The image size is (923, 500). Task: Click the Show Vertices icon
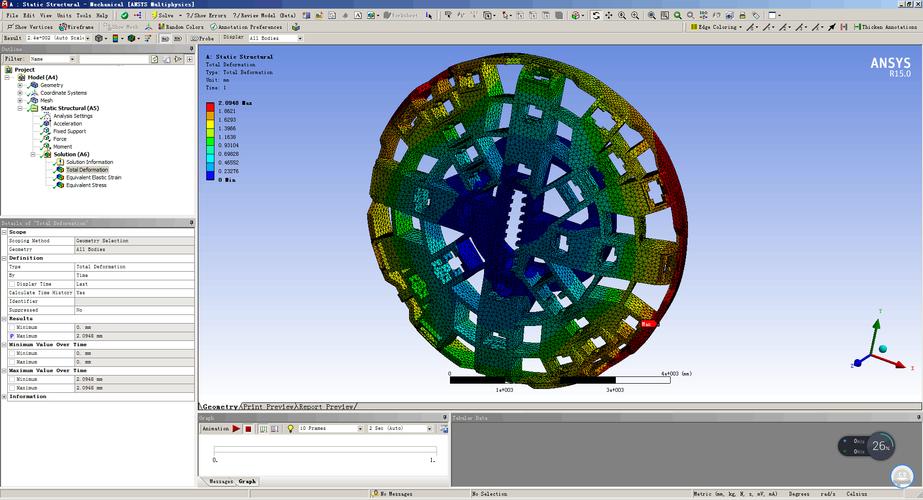(x=10, y=27)
